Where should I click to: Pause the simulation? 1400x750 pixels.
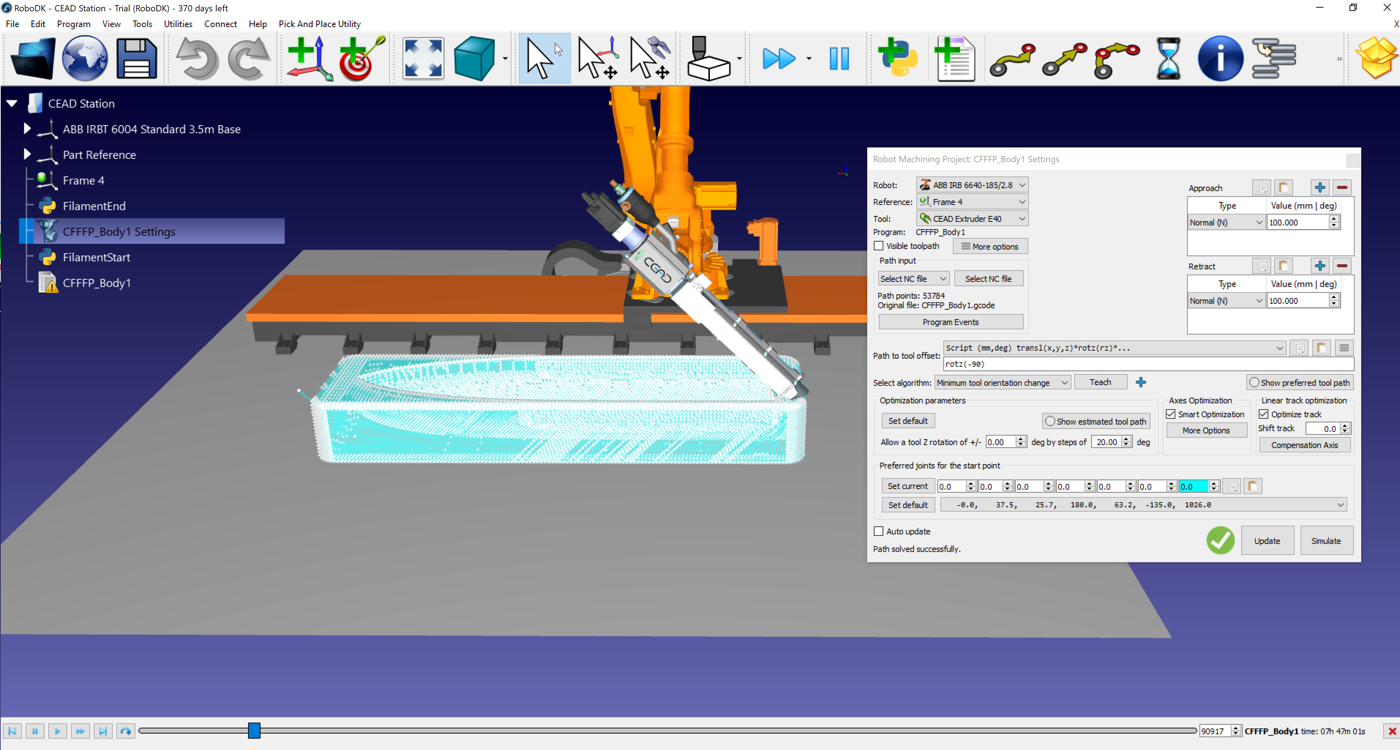839,58
